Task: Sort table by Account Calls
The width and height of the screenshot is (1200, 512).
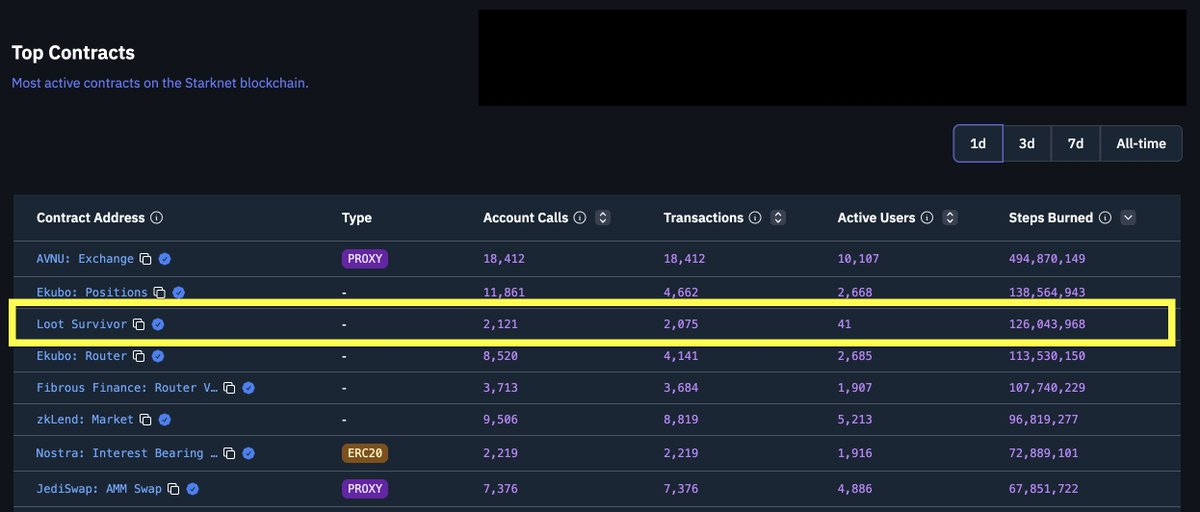Action: tap(603, 218)
